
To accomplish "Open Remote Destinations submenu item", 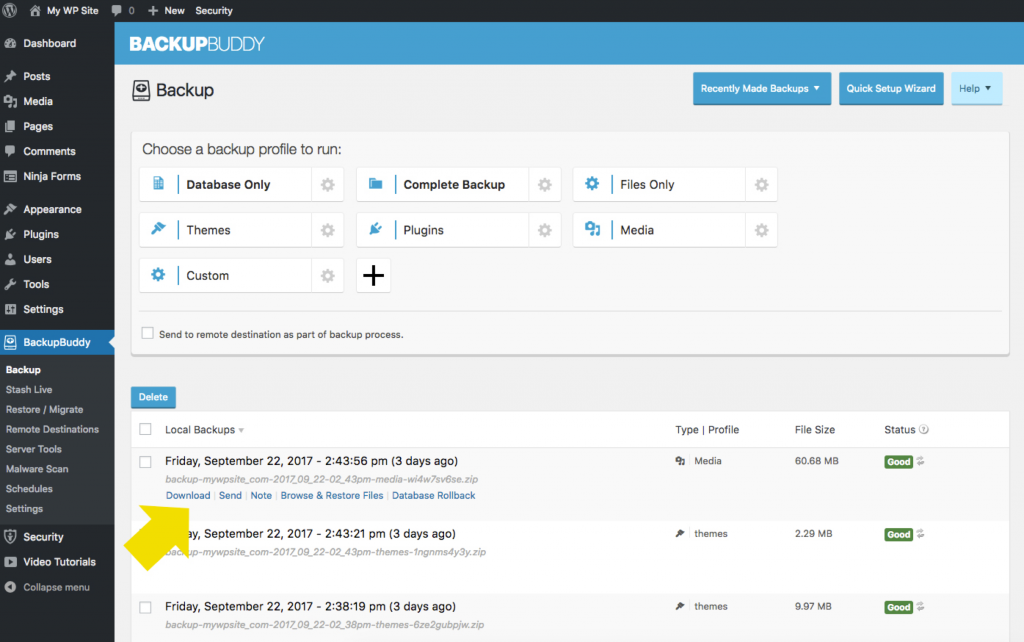I will pos(52,429).
